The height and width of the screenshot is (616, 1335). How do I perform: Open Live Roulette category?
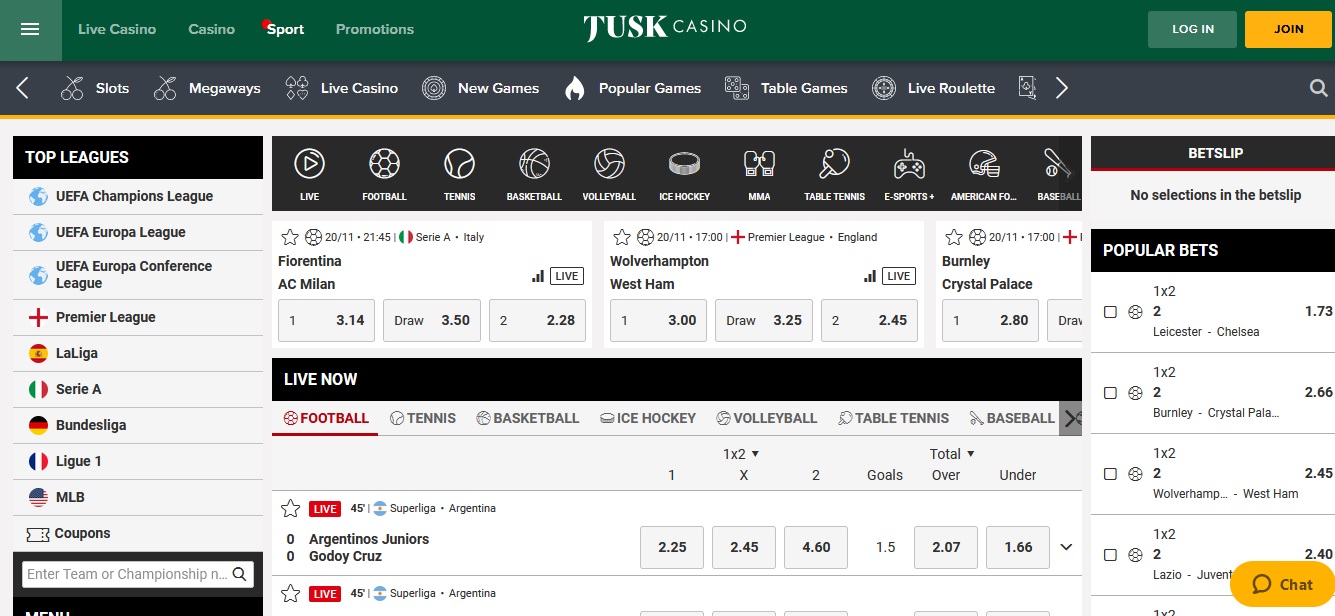tap(934, 88)
